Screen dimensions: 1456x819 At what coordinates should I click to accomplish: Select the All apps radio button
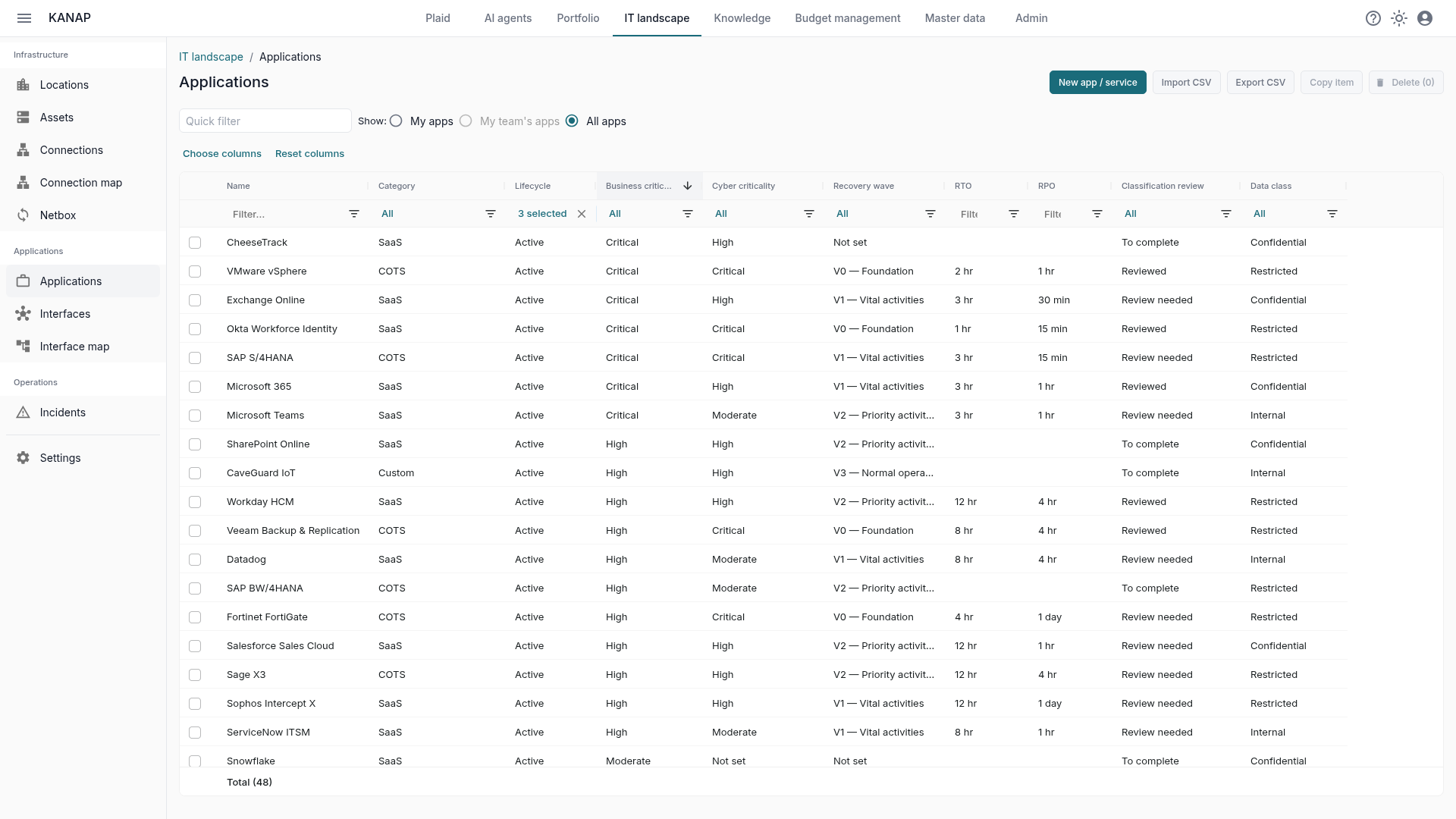point(572,121)
